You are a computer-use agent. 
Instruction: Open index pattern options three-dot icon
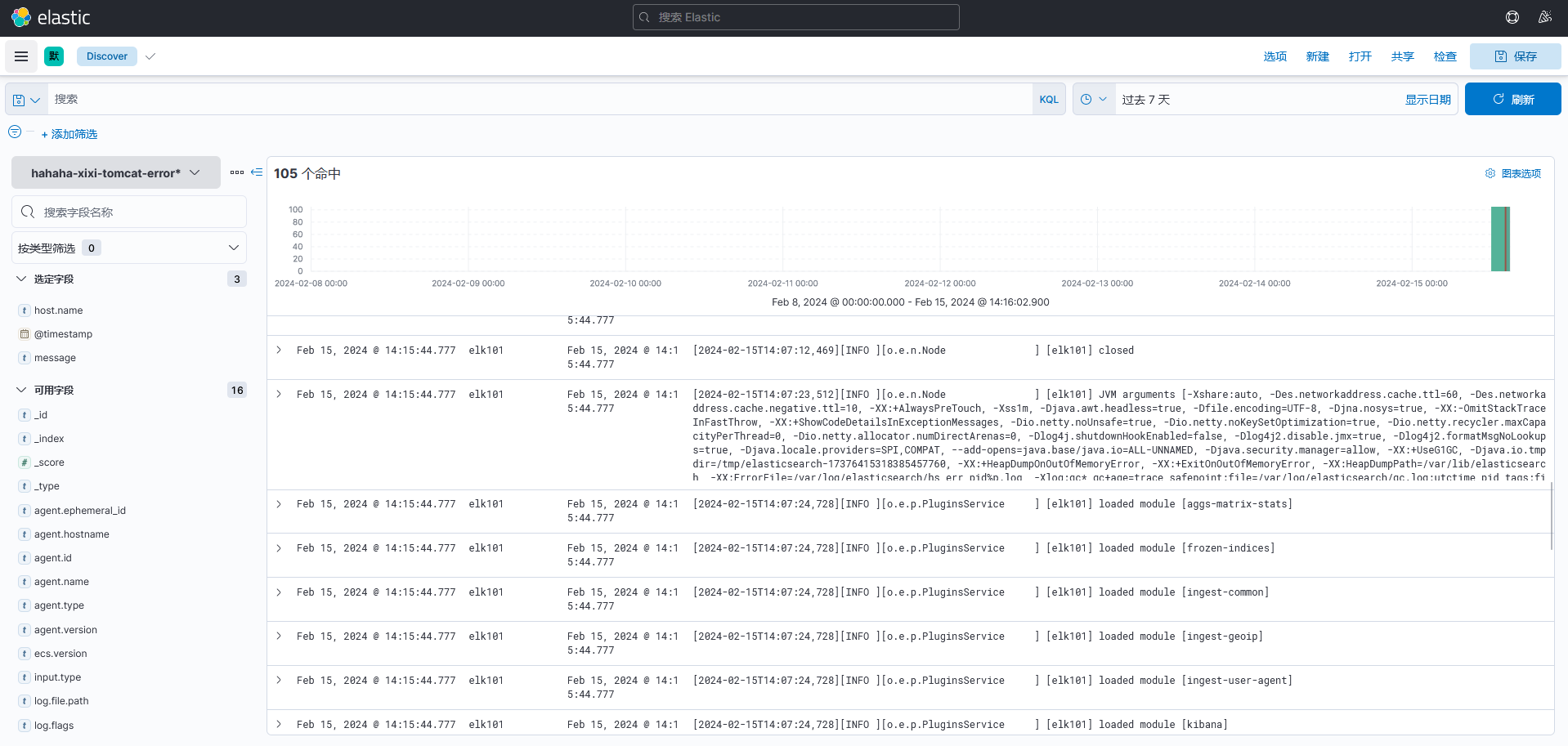[237, 172]
